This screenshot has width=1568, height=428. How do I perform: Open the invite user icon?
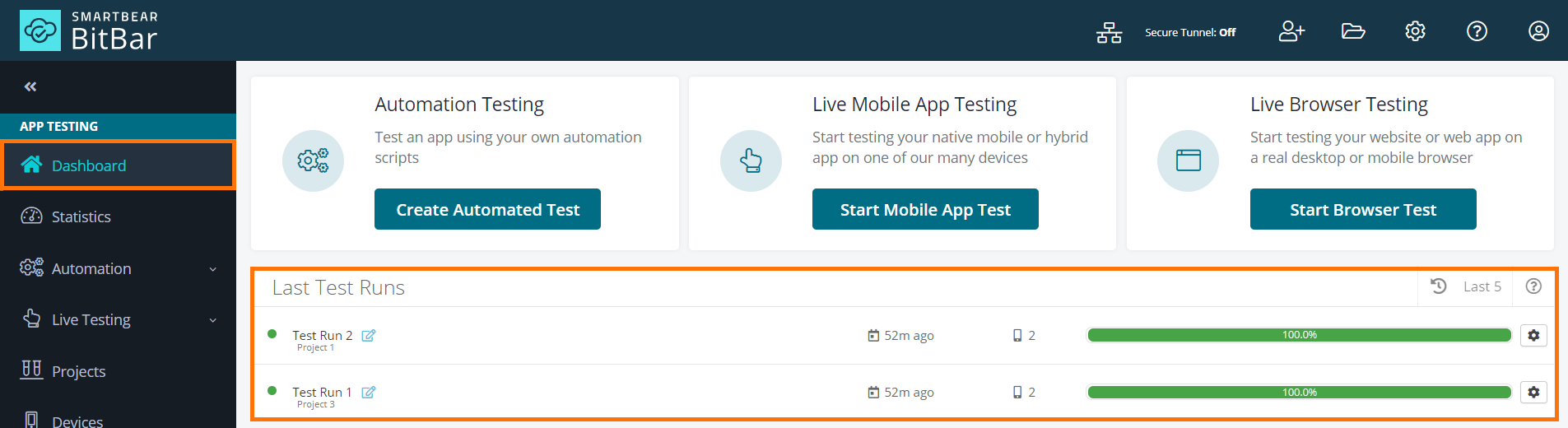(x=1291, y=31)
